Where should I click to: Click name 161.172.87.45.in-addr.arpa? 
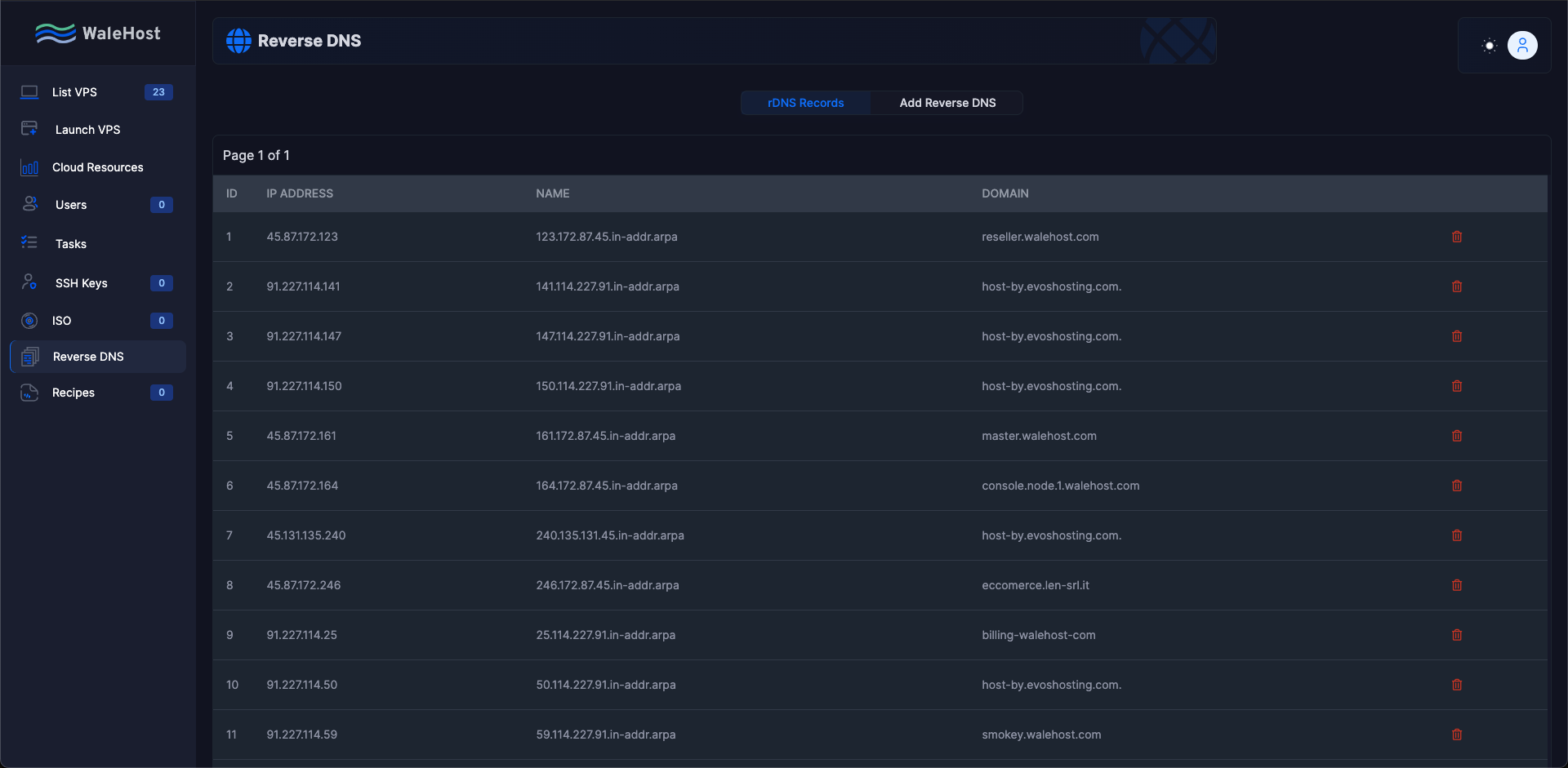(x=606, y=436)
